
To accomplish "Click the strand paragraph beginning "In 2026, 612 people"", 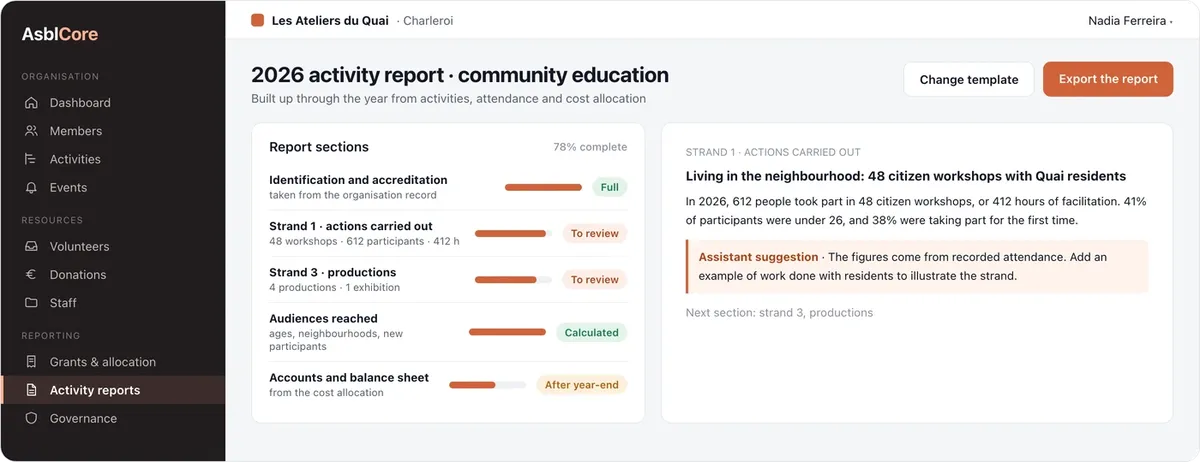I will pyautogui.click(x=915, y=211).
